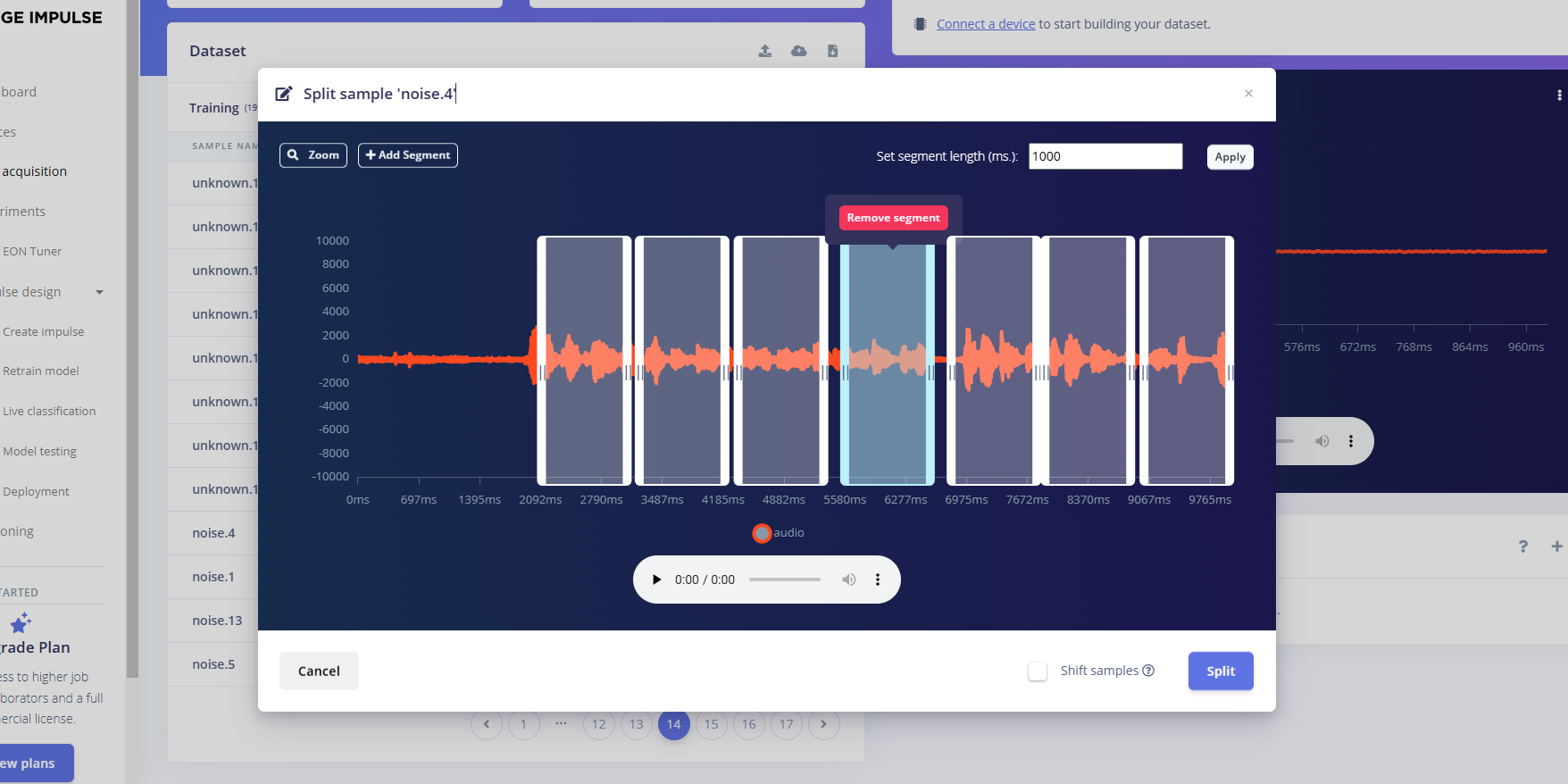The width and height of the screenshot is (1568, 784).
Task: Click the upload data icon in Dataset header
Action: point(765,51)
